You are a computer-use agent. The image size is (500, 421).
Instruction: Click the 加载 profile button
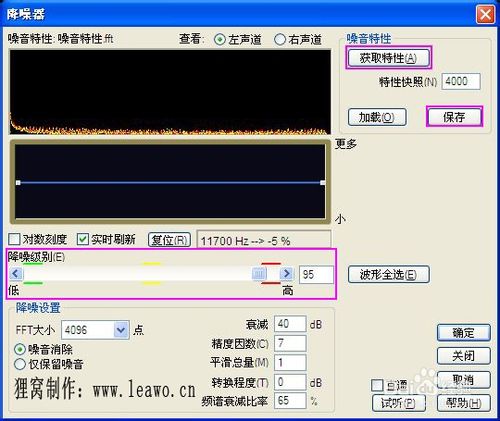tap(377, 117)
